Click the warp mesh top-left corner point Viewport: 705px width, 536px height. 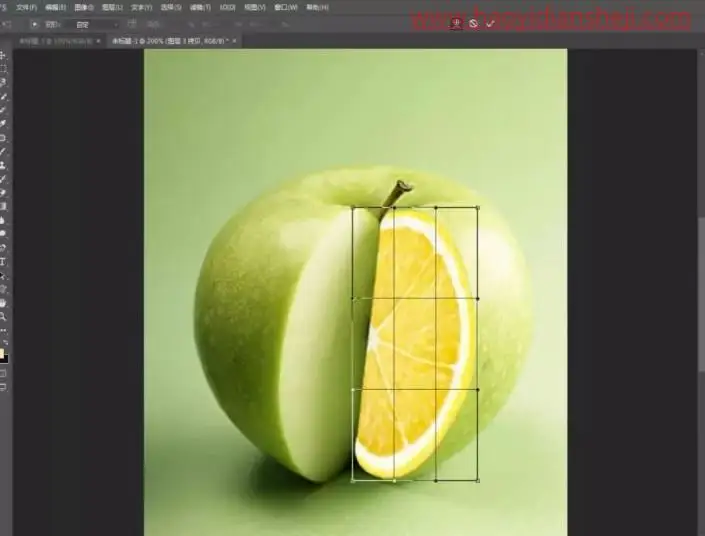tap(353, 208)
